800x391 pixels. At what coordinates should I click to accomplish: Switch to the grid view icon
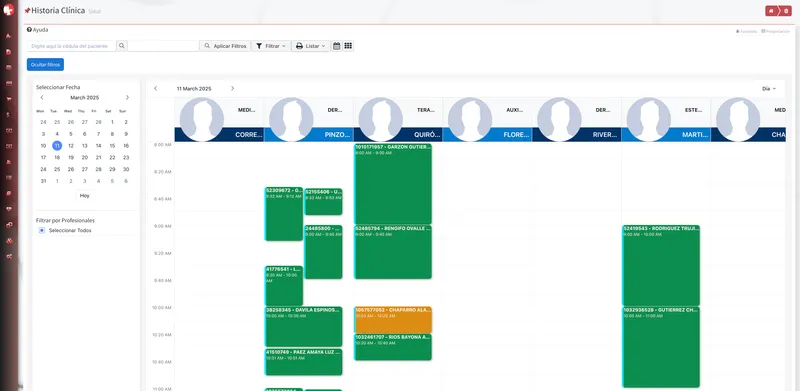click(x=348, y=46)
